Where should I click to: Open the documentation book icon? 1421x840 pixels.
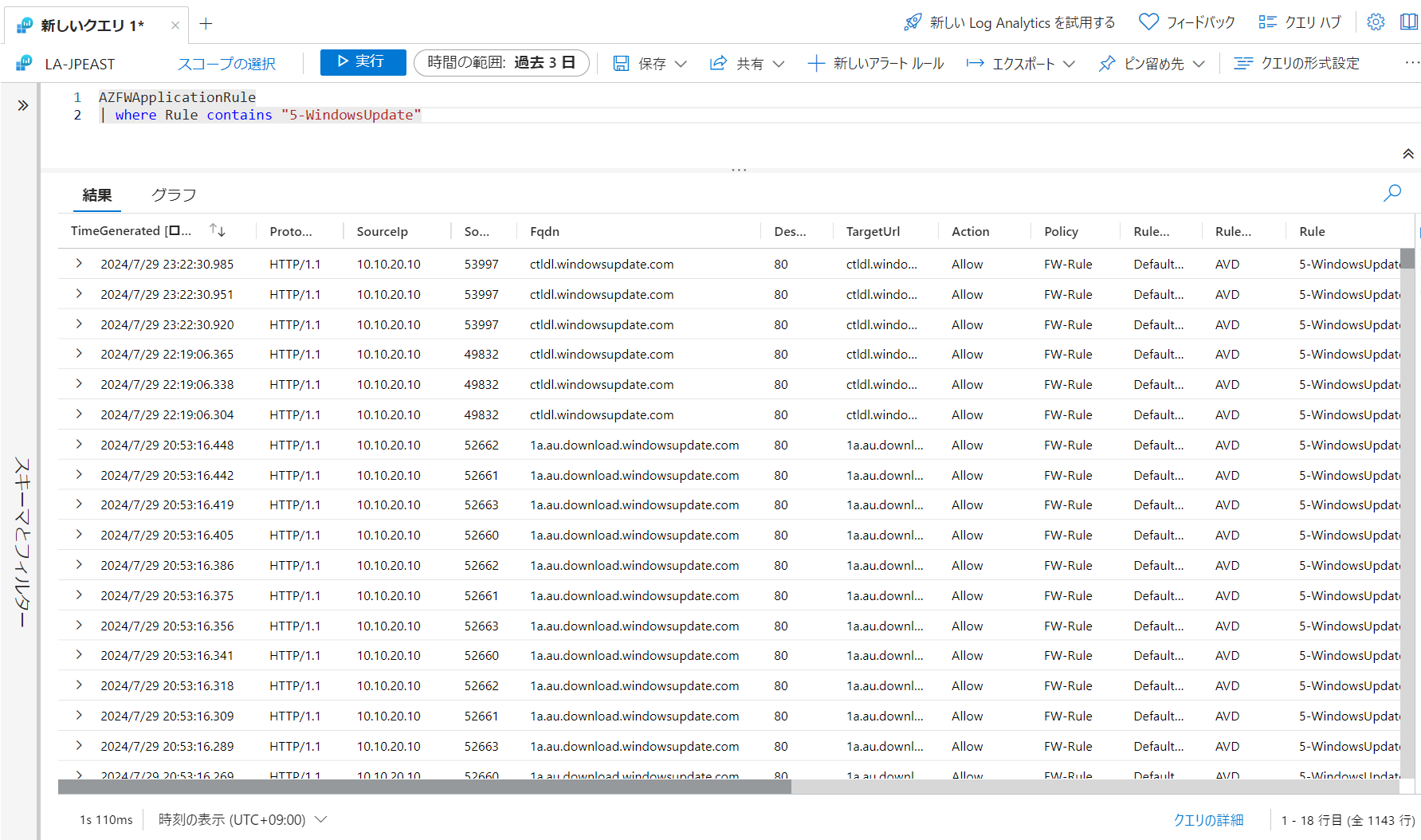pyautogui.click(x=1409, y=22)
